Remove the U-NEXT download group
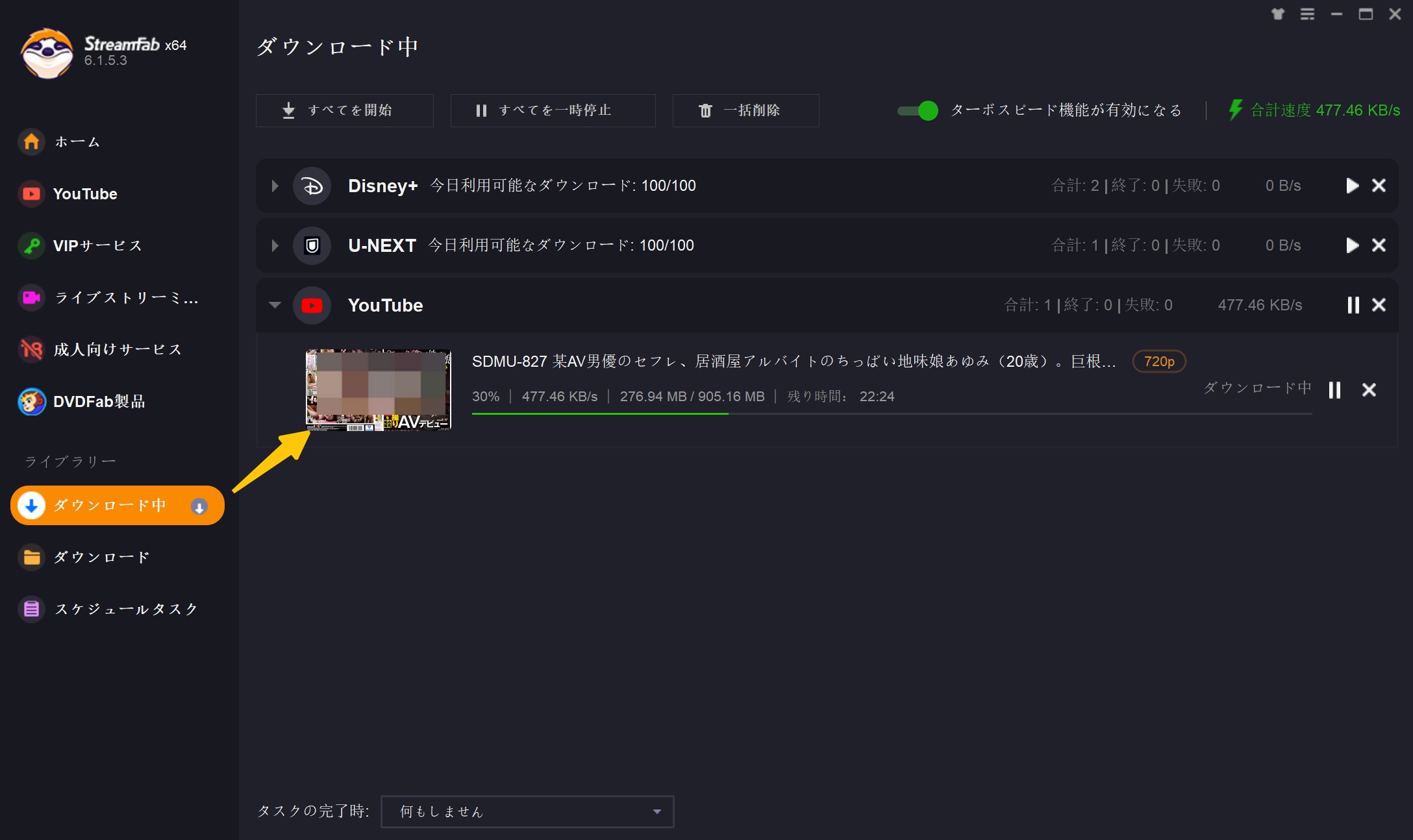Image resolution: width=1413 pixels, height=840 pixels. tap(1379, 245)
